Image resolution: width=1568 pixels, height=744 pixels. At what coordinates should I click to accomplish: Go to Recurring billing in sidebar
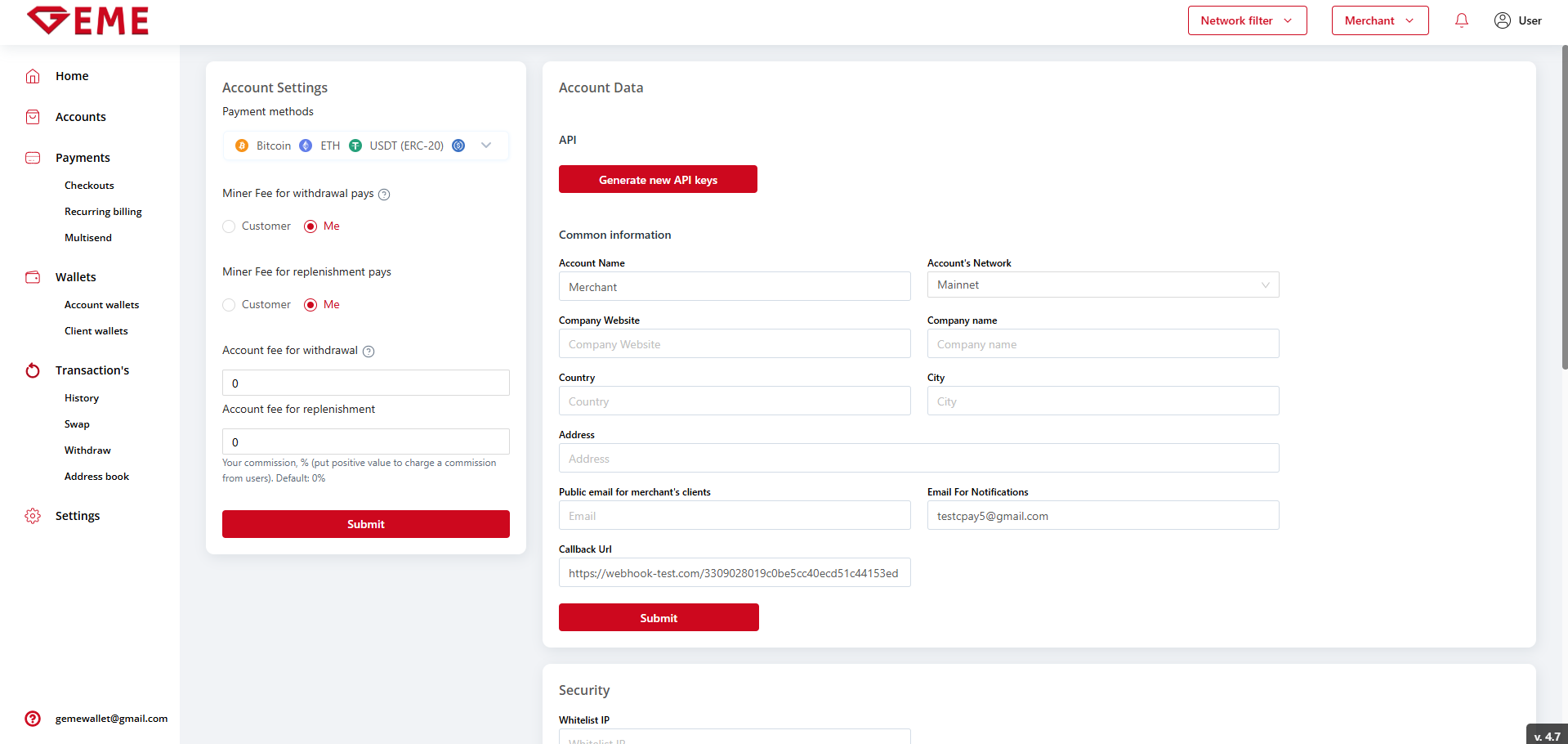click(x=103, y=212)
